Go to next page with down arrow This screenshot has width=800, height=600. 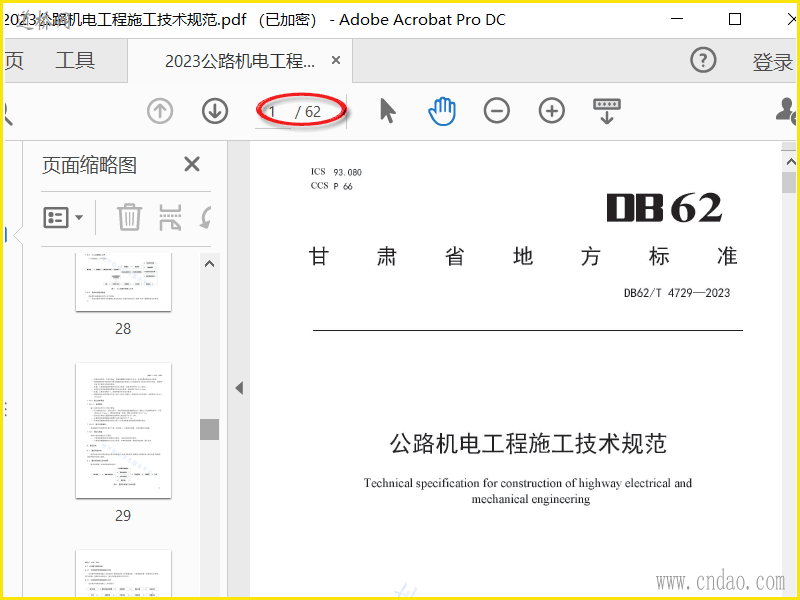point(215,111)
